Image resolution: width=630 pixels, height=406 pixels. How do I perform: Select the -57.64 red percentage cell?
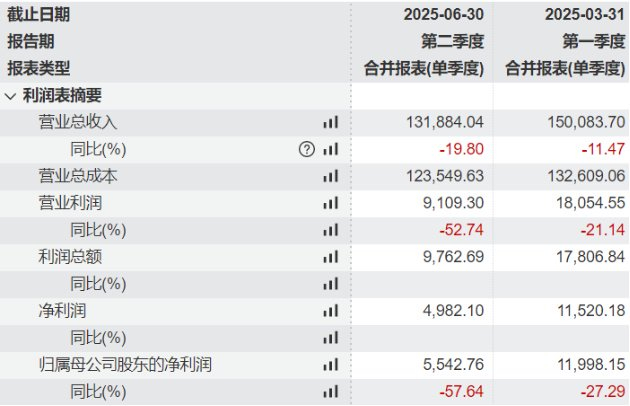463,392
